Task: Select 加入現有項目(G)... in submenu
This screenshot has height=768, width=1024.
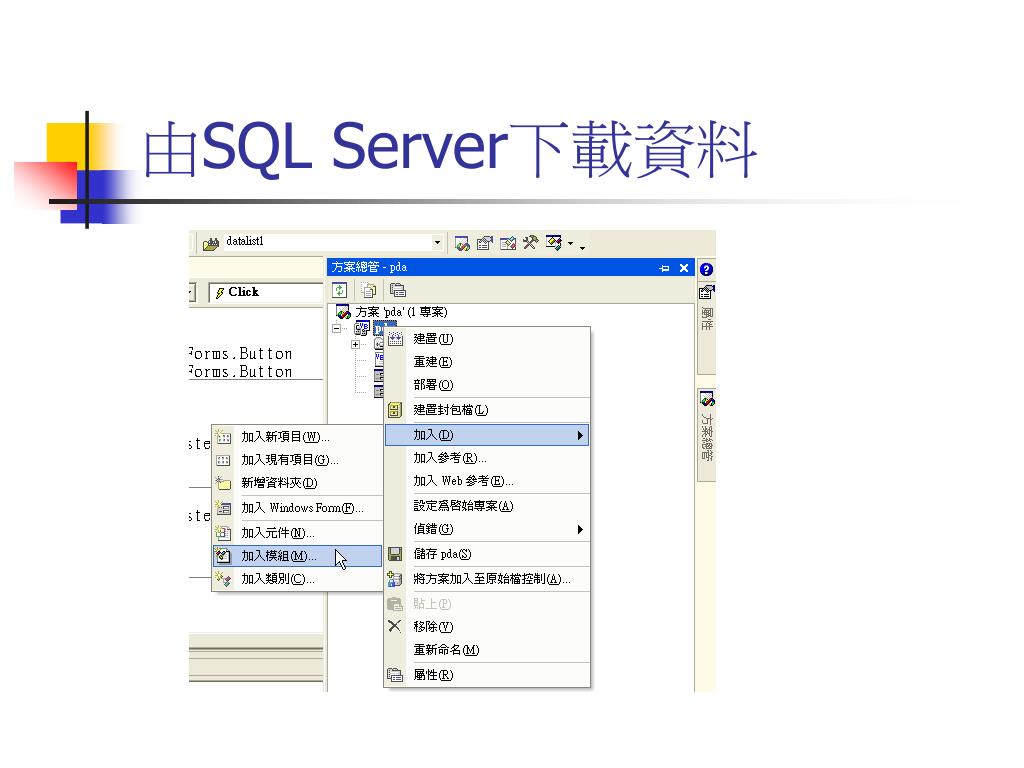Action: point(297,460)
